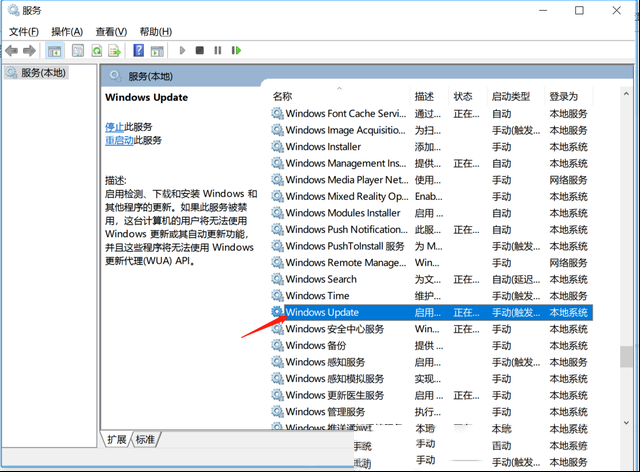The image size is (640, 472).
Task: Select the Windows Search service
Action: [431, 279]
